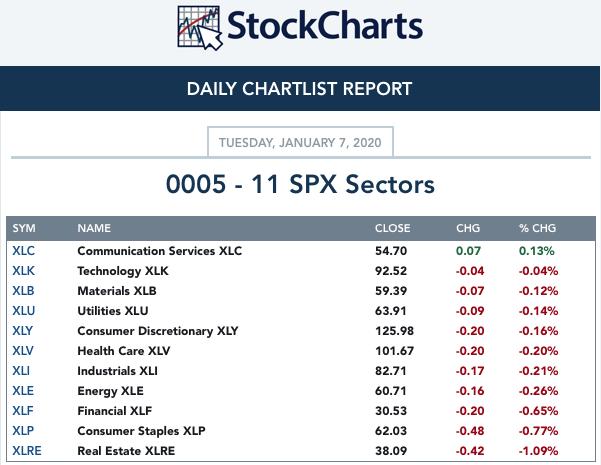This screenshot has width=601, height=465.
Task: Open the XLF ticker link
Action: coord(22,411)
